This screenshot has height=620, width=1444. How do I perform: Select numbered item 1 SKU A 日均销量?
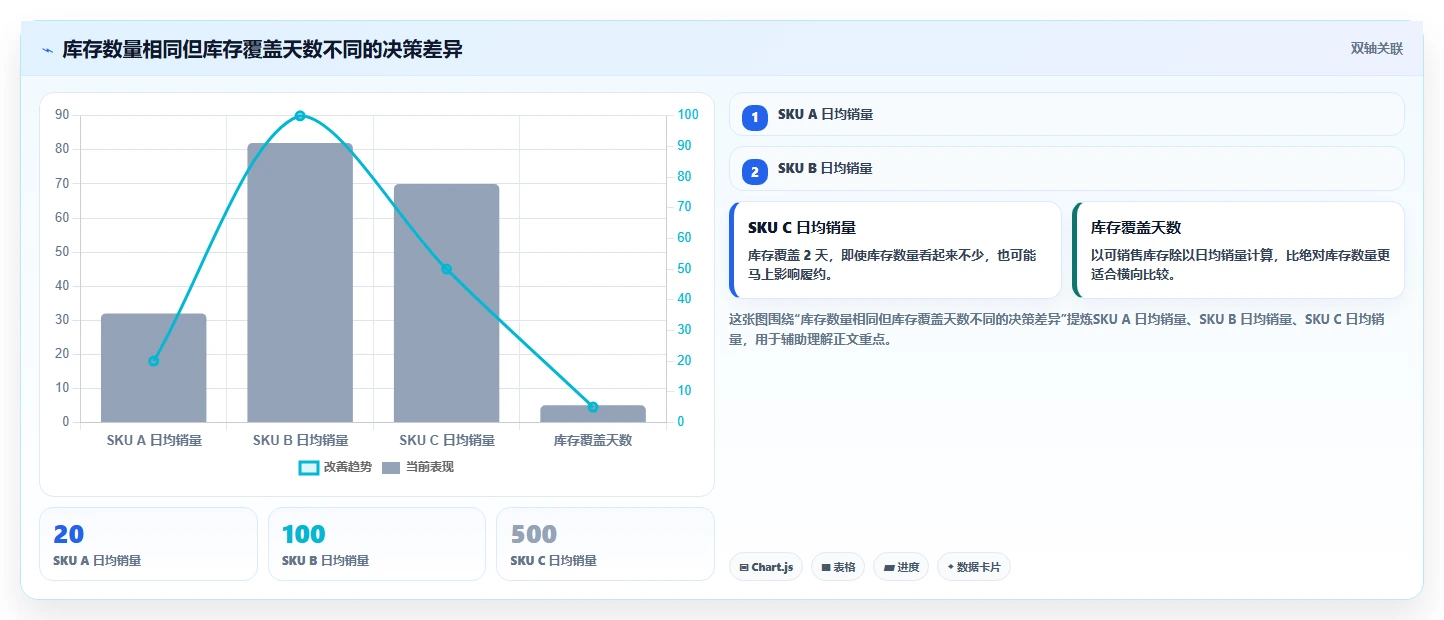point(1067,115)
